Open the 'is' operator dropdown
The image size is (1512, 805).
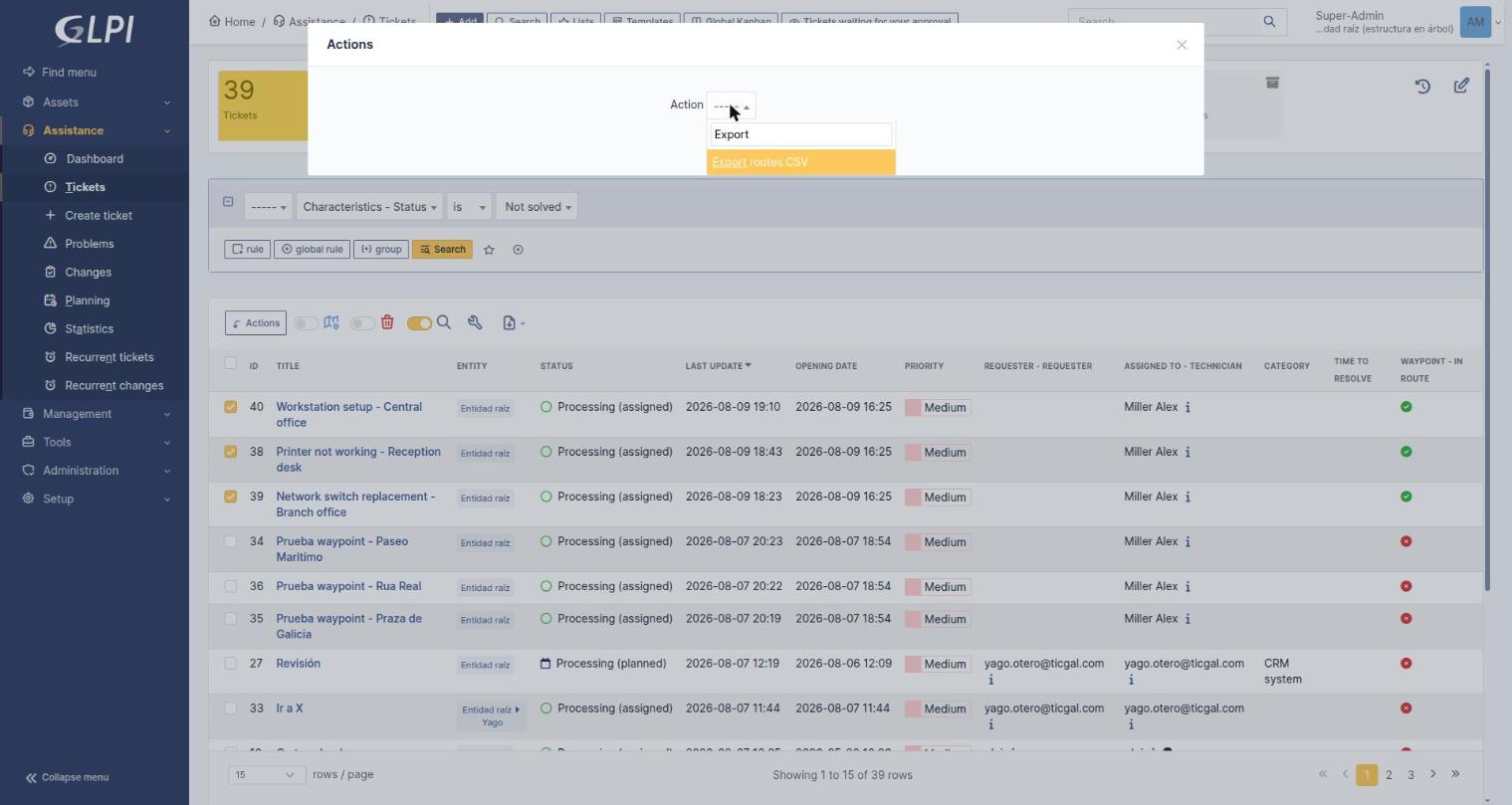[469, 207]
